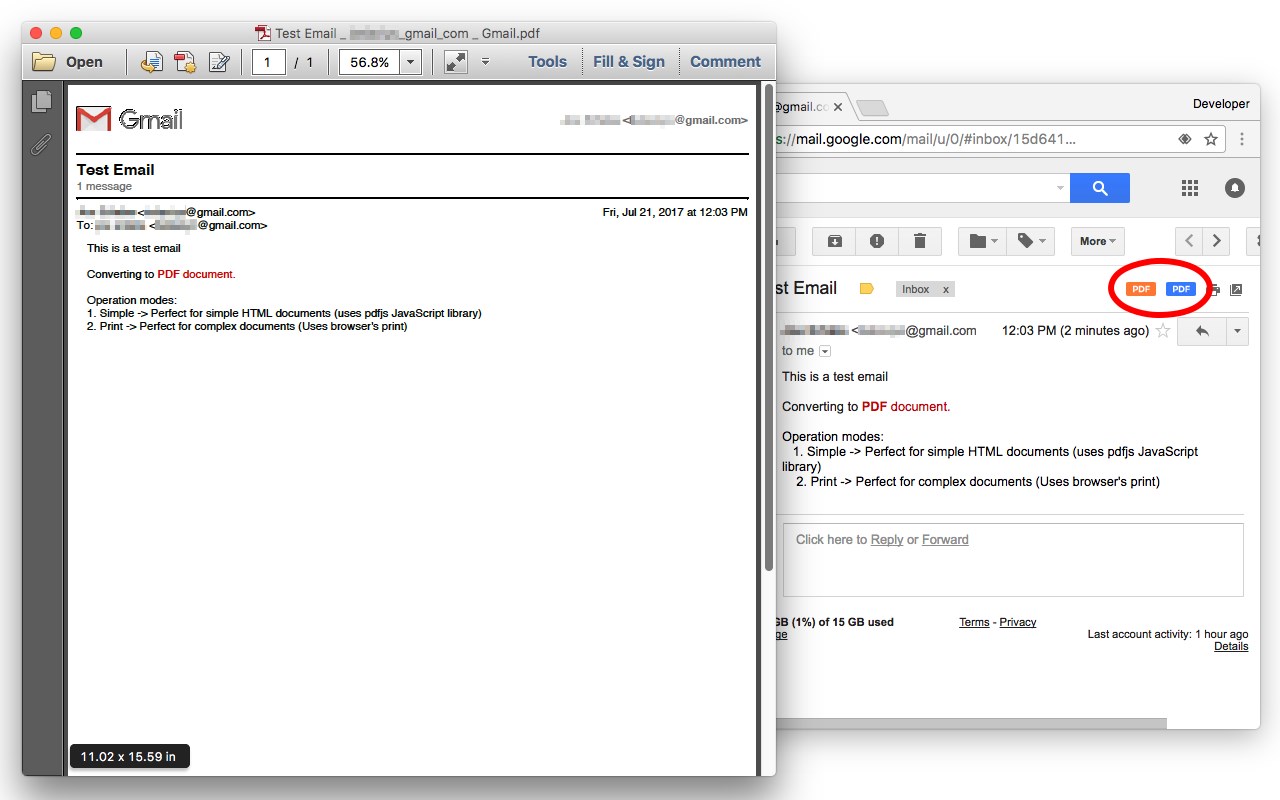1280x800 pixels.
Task: Open the Move to folder dropdown
Action: click(x=983, y=241)
